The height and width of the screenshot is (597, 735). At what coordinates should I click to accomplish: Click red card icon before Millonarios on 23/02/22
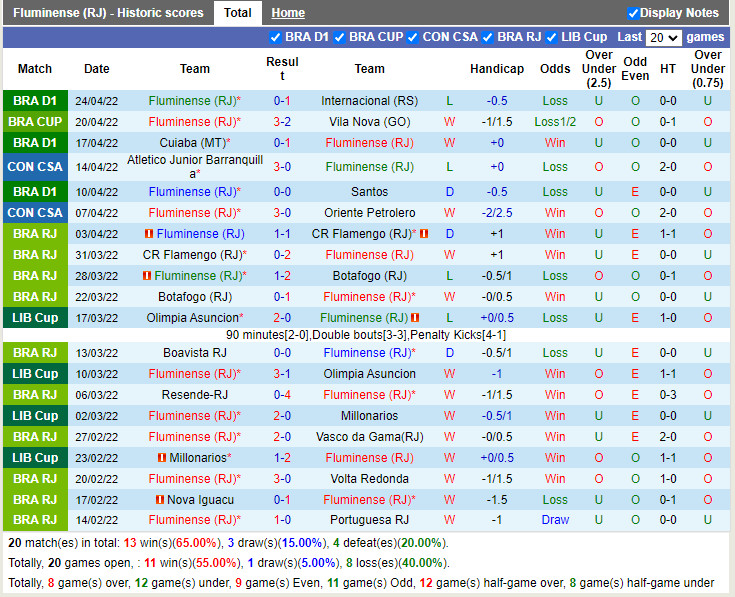tap(161, 458)
